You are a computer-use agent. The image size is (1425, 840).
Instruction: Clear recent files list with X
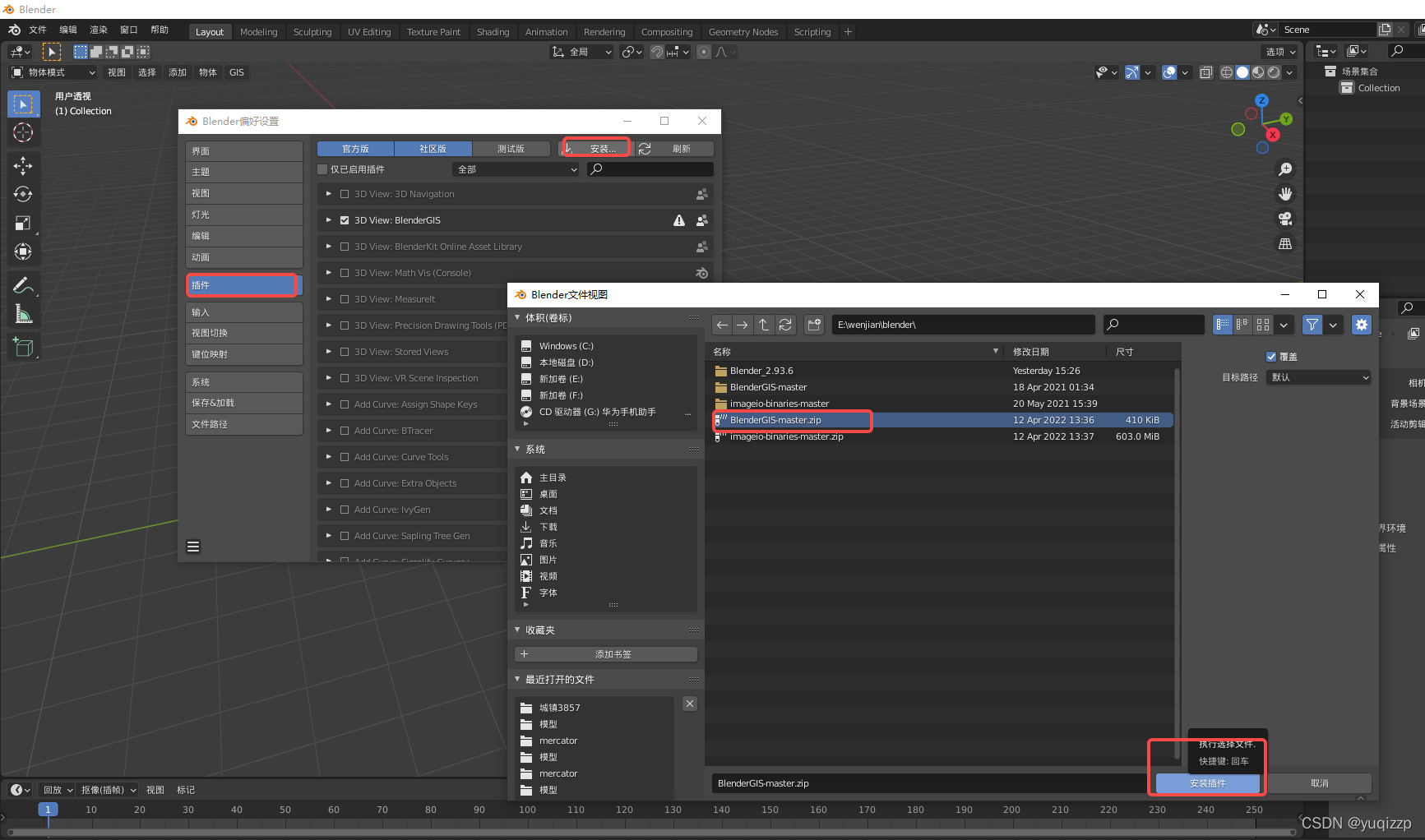coord(690,704)
